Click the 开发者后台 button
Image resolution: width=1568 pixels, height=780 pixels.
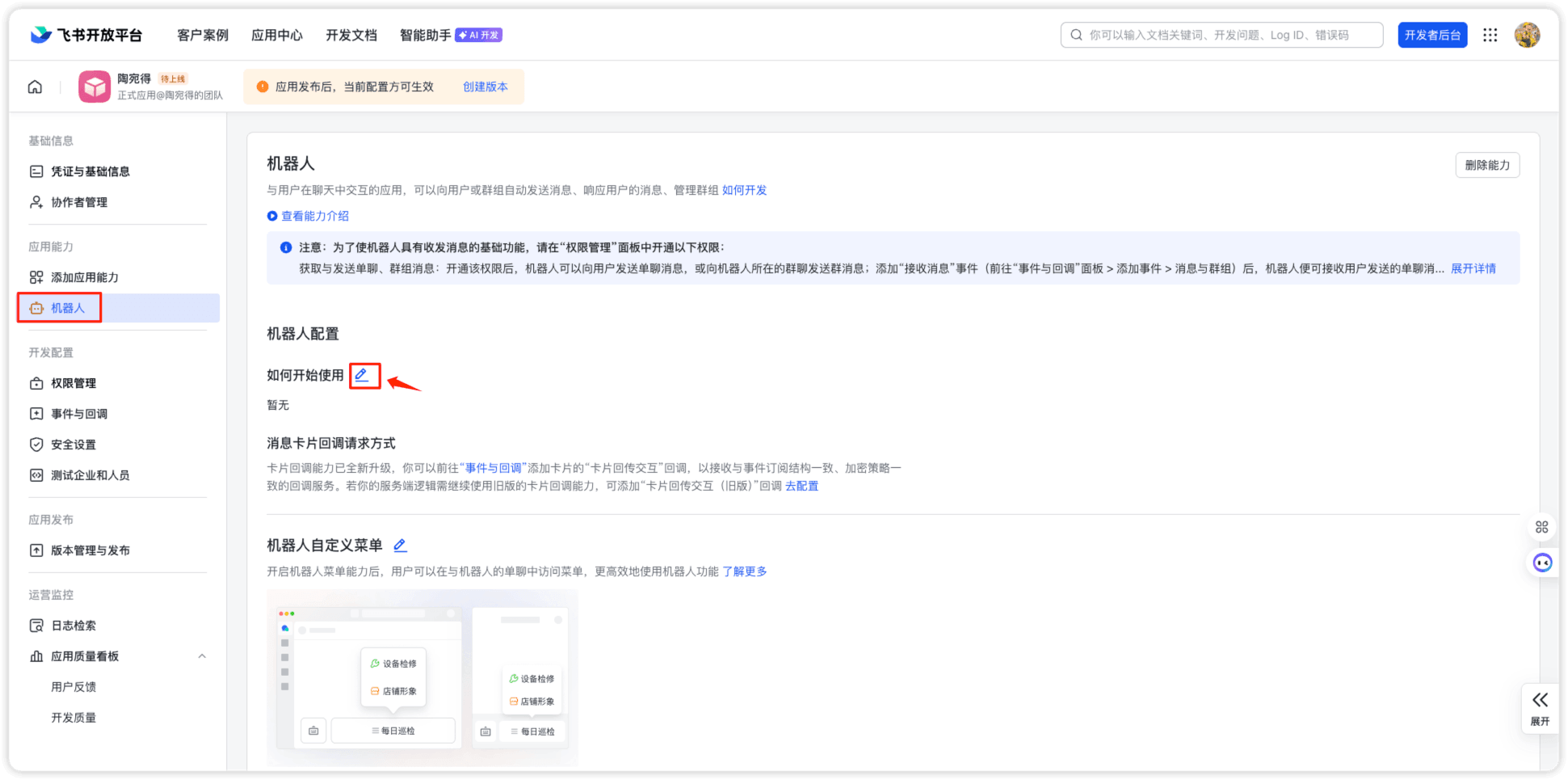click(x=1432, y=35)
